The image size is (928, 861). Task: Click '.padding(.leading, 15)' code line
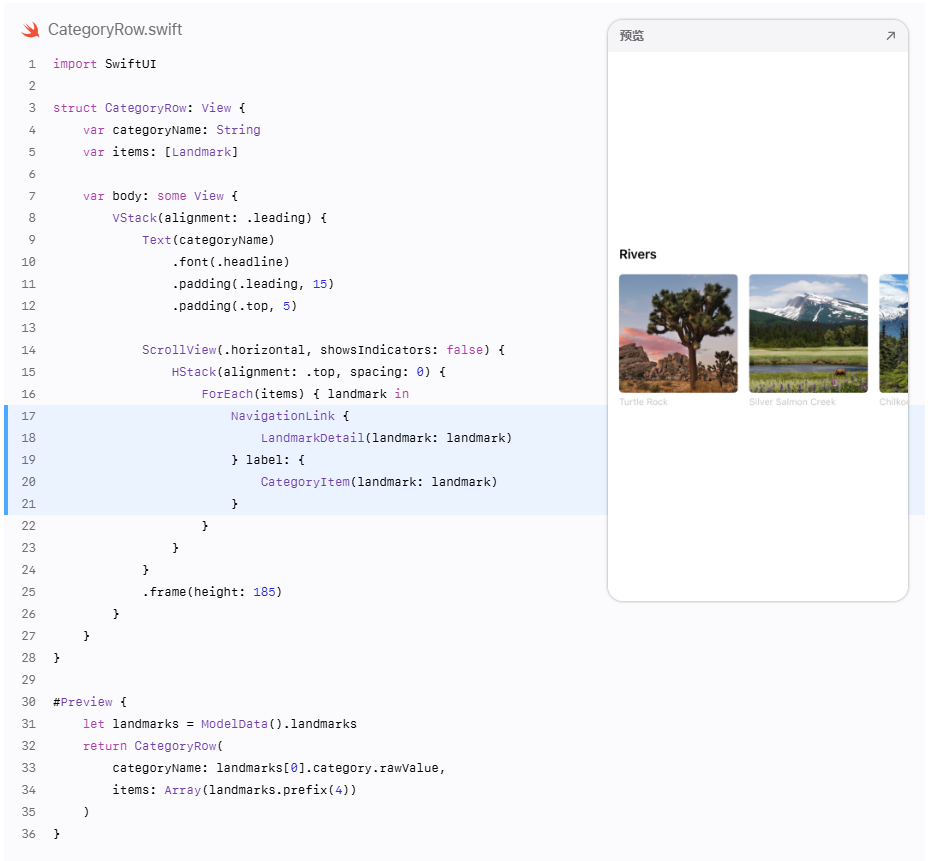tap(253, 284)
